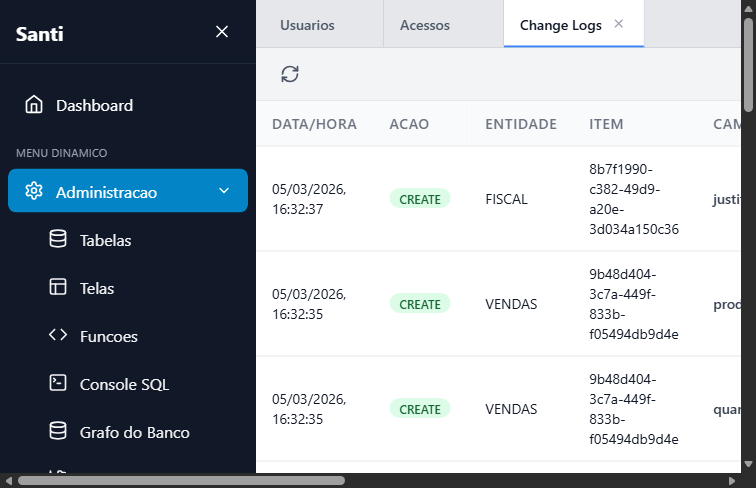The image size is (756, 488).
Task: Click the vertical scrollbar thumb
Action: [x=748, y=65]
